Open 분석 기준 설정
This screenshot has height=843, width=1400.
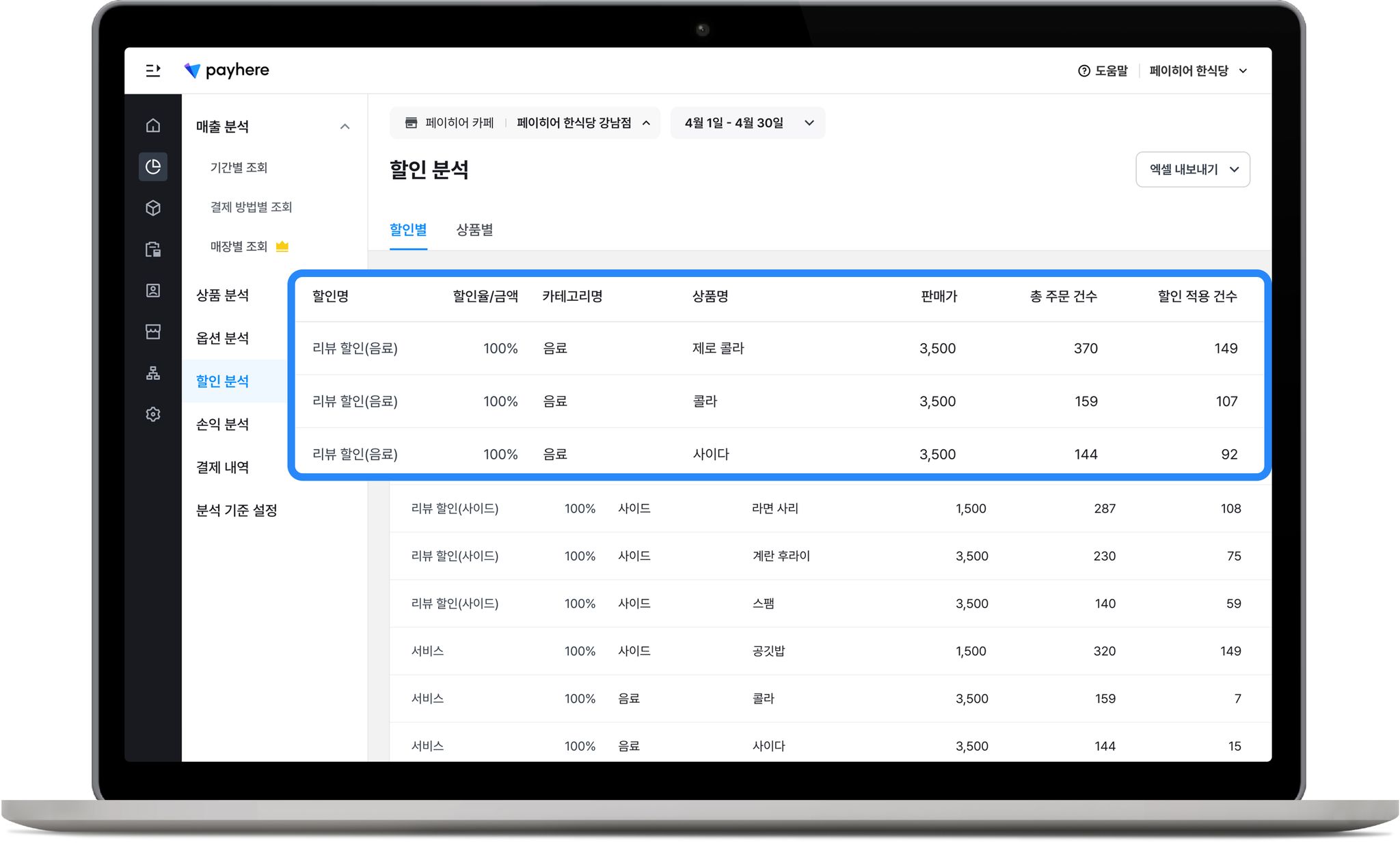[237, 511]
